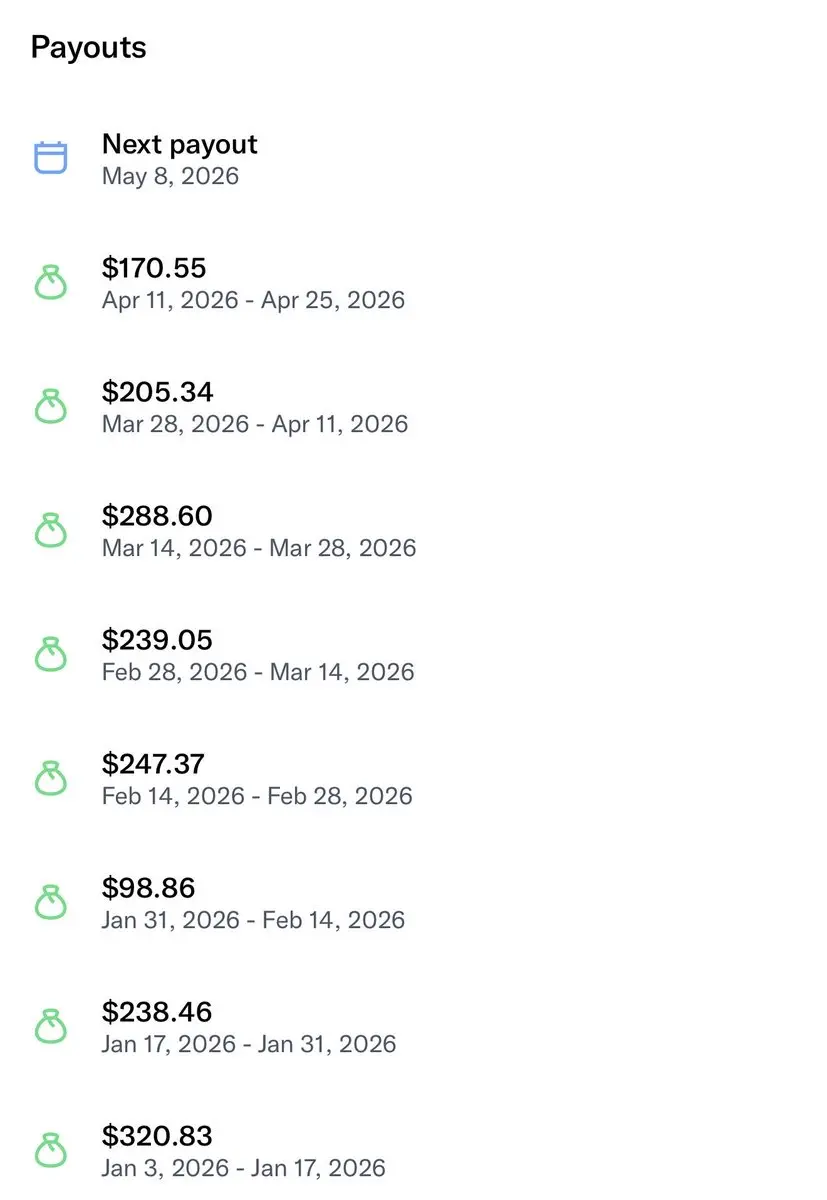
Task: Open the $170.55 payout details
Action: pyautogui.click(x=154, y=268)
